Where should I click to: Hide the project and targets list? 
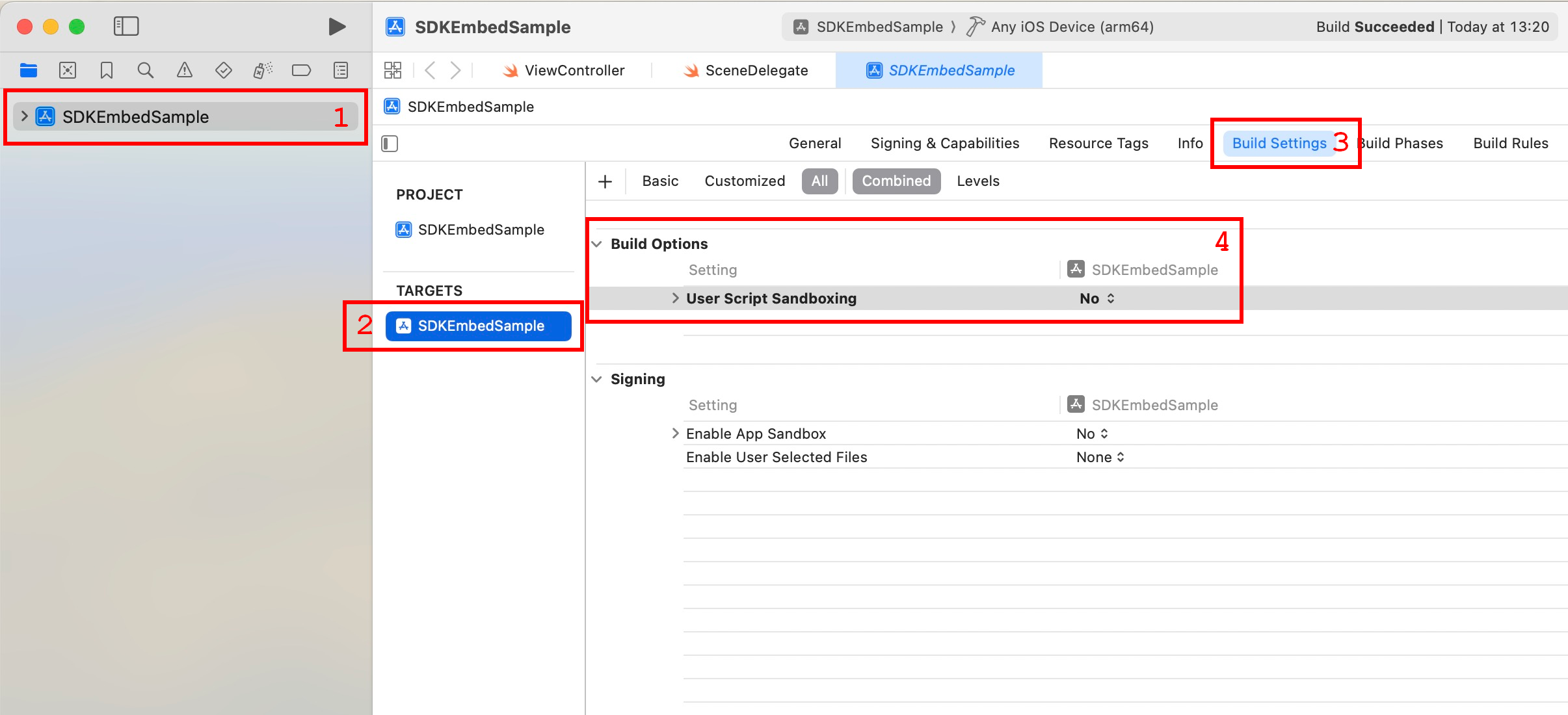(390, 143)
